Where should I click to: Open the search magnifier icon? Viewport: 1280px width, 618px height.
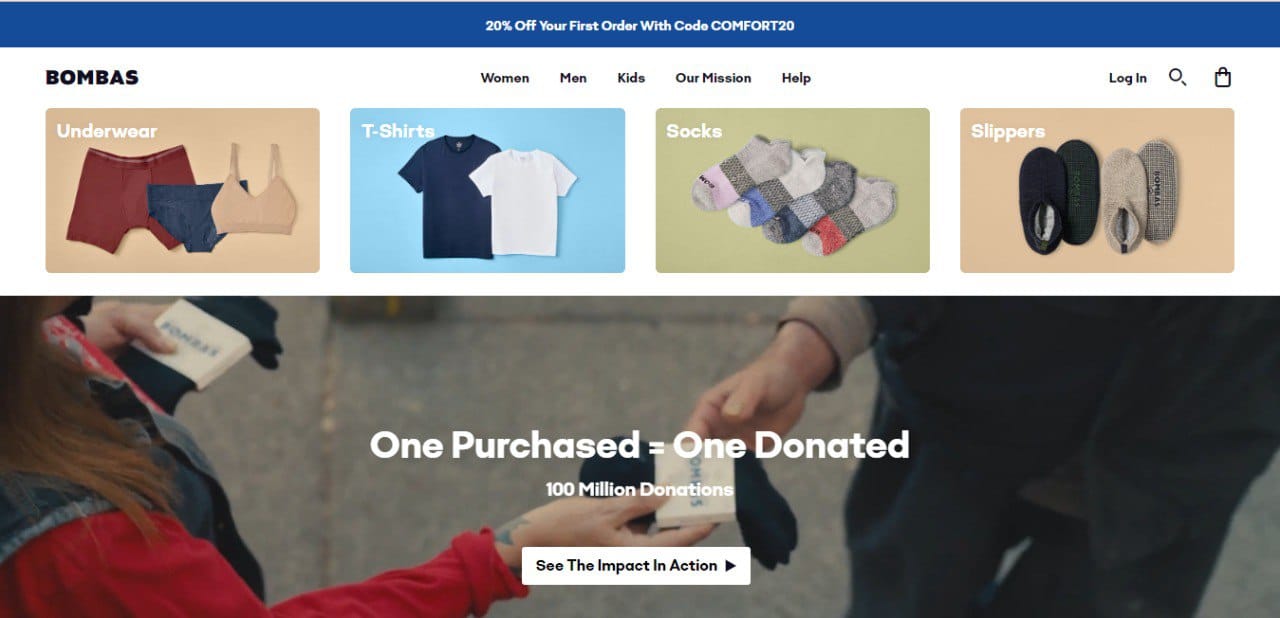[x=1177, y=77]
